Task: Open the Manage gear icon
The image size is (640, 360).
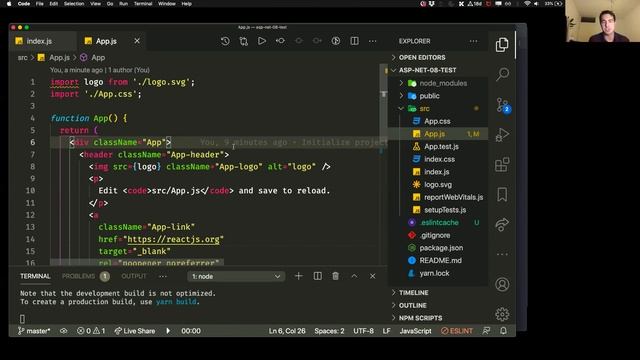Action: (502, 314)
